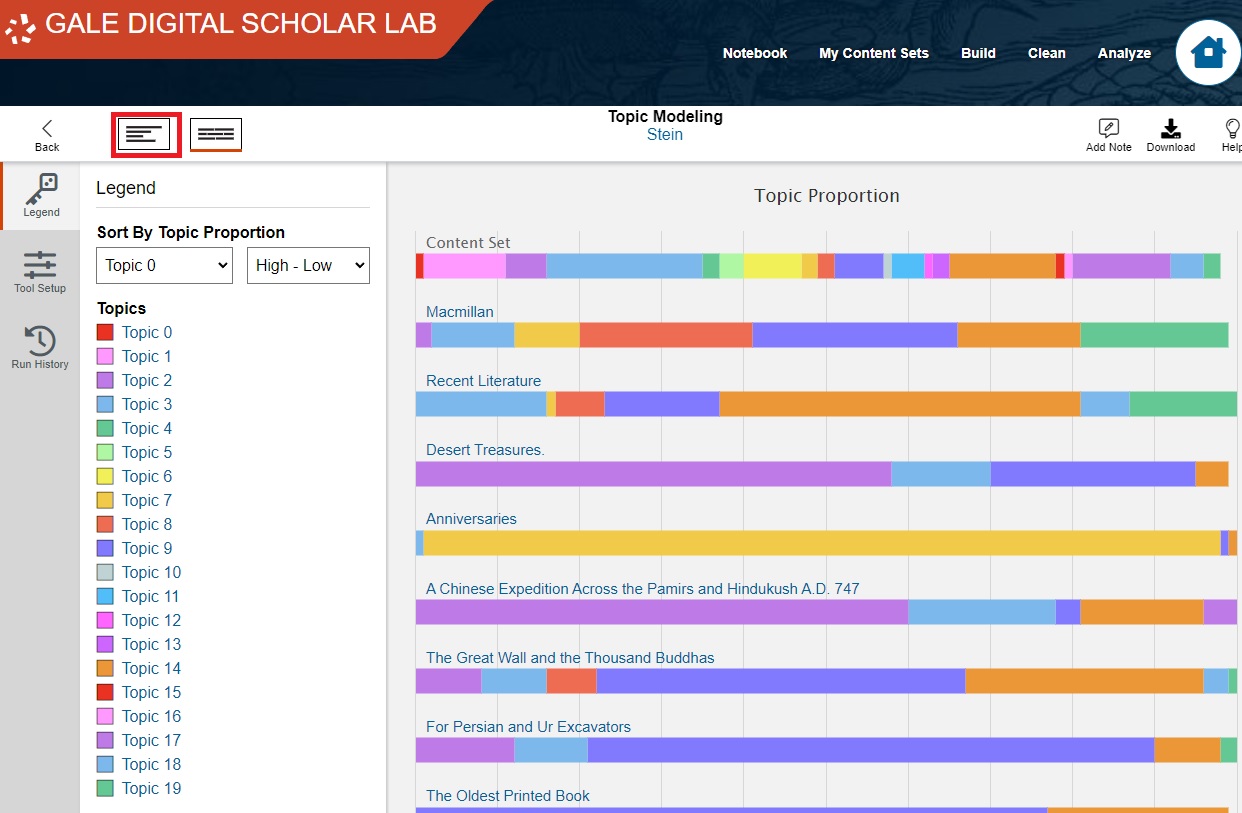
Task: Select Topic 7 in the legend
Action: point(147,500)
